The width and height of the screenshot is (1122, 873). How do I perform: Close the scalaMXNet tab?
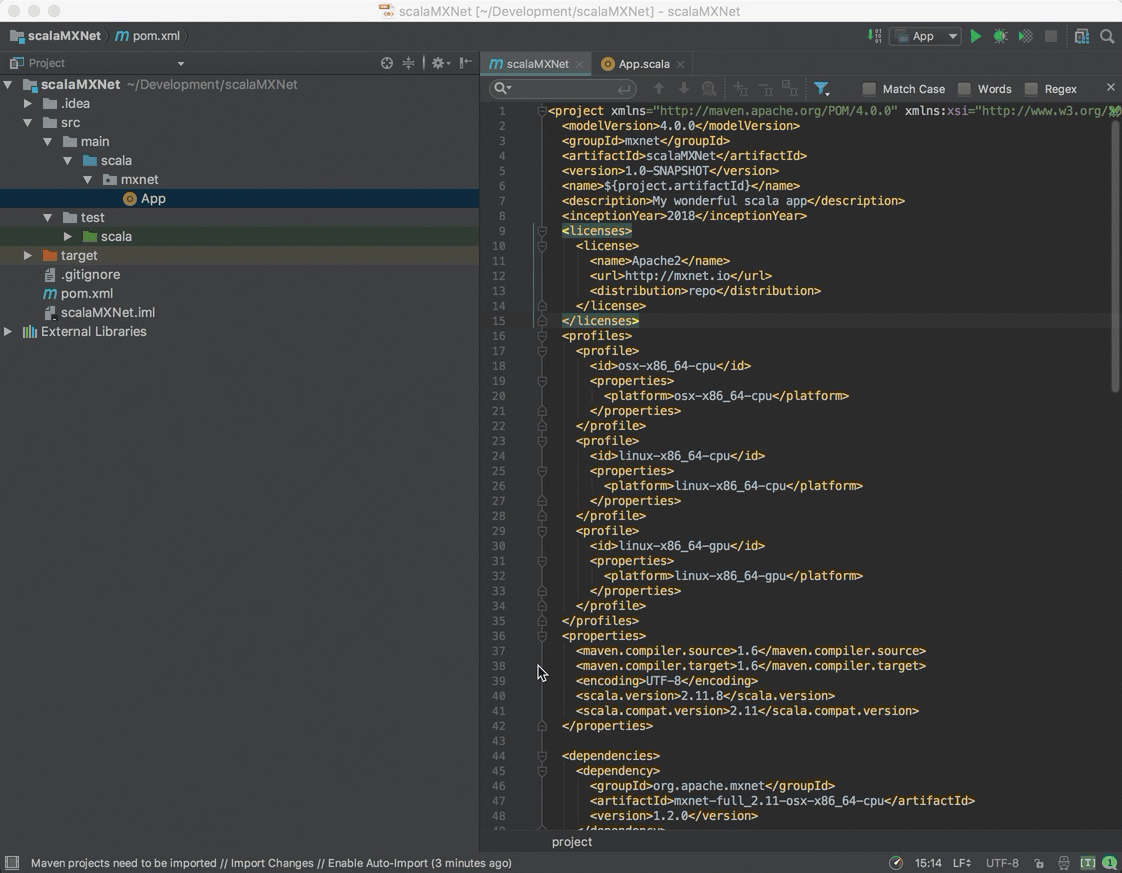580,64
